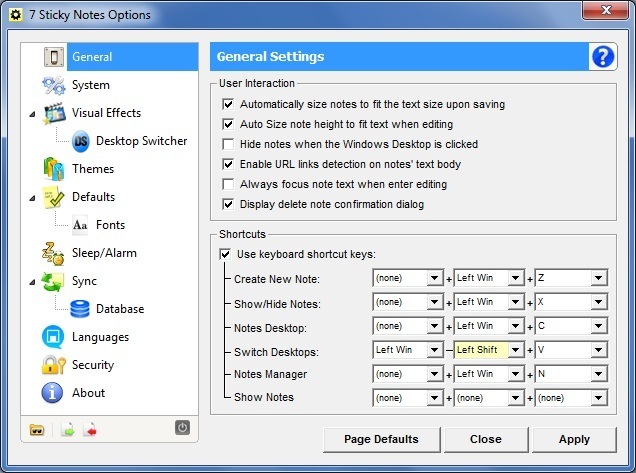Click the Visual Effects clapperboard icon
The image size is (636, 473).
click(54, 113)
